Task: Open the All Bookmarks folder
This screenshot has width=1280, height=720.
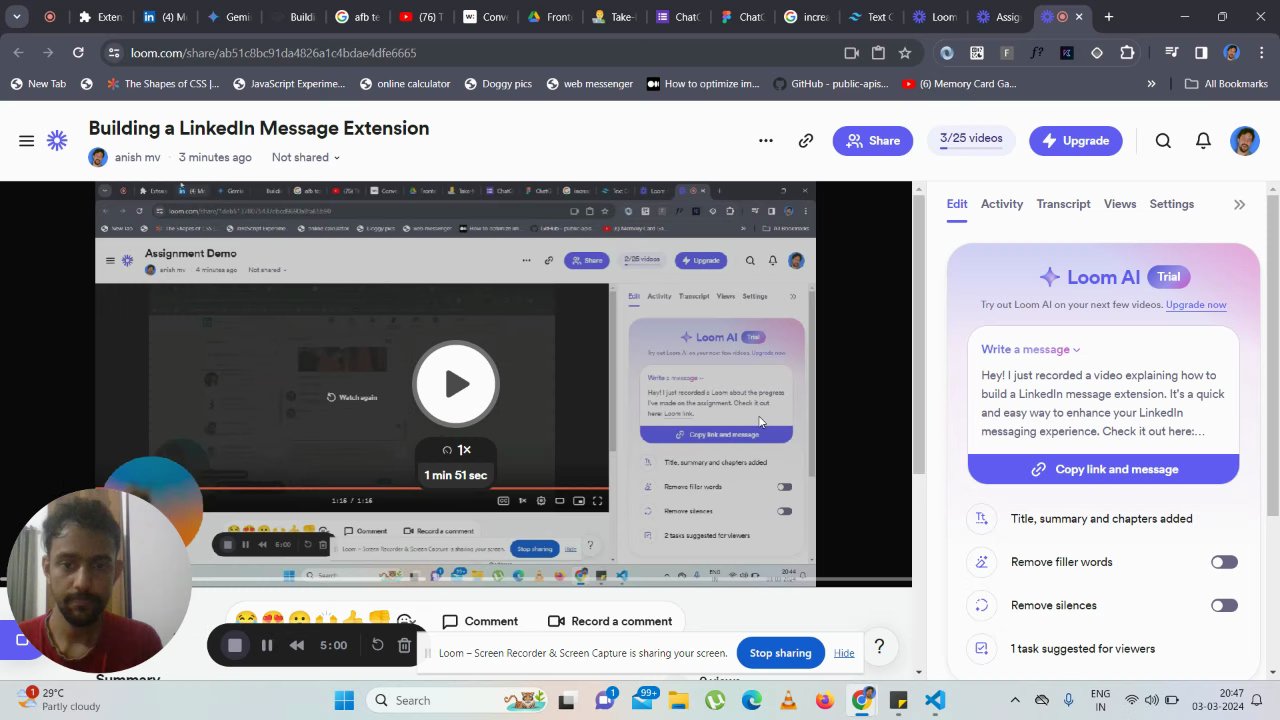Action: click(x=1226, y=84)
